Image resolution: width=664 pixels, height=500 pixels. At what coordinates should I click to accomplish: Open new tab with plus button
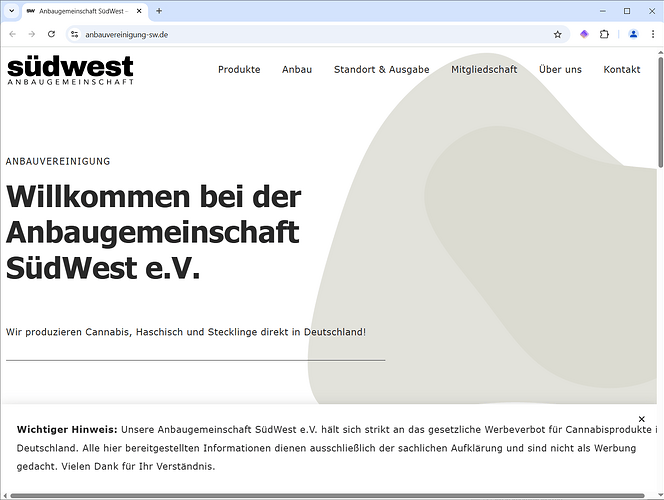point(159,11)
